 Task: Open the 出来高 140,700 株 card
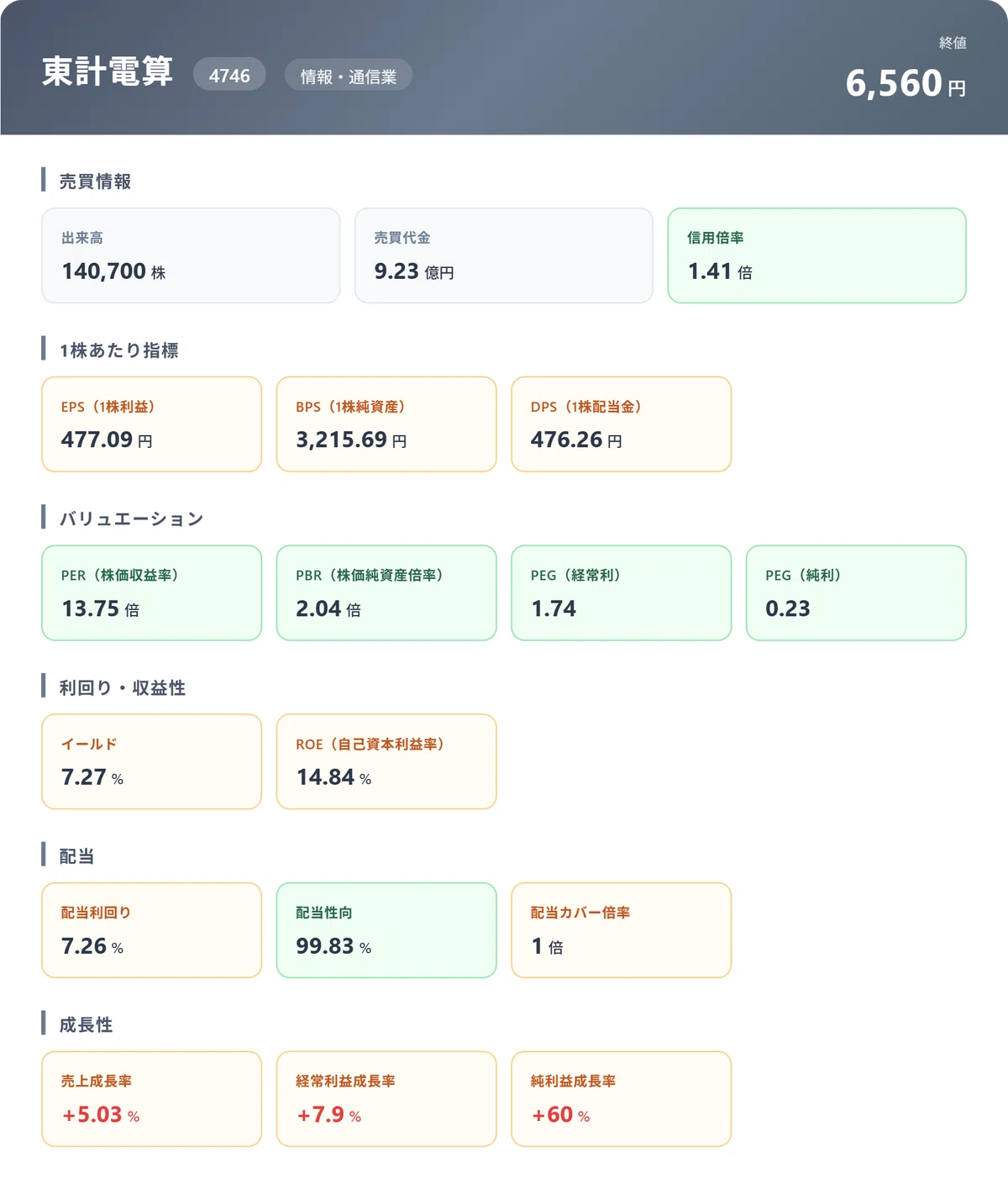tap(191, 255)
